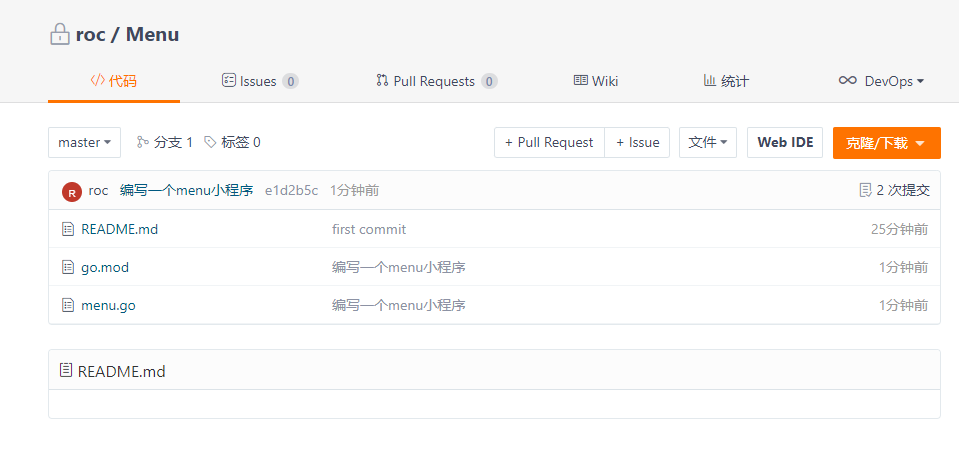Launch the Web IDE
The width and height of the screenshot is (959, 450).
click(x=785, y=142)
